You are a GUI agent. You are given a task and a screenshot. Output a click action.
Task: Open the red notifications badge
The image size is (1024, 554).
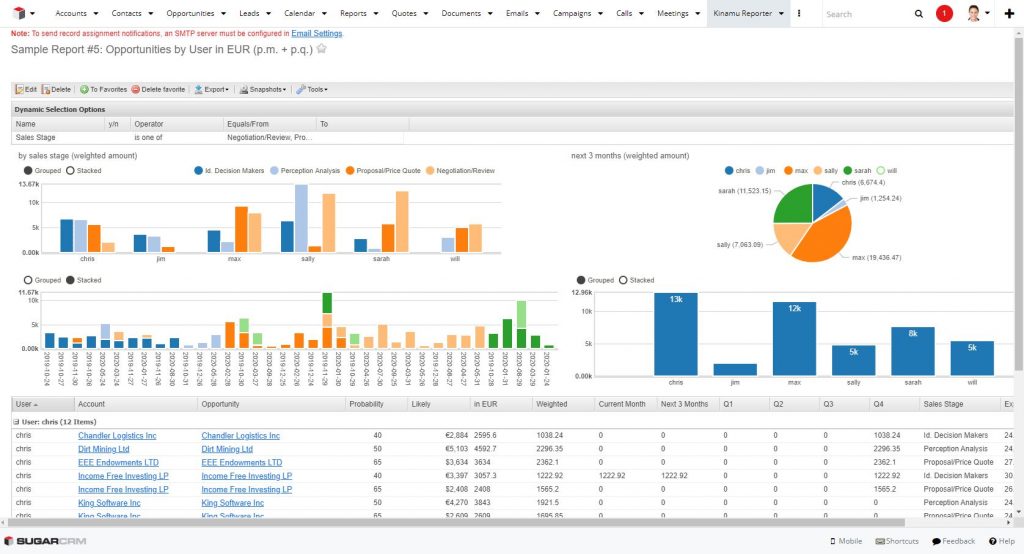[x=944, y=13]
